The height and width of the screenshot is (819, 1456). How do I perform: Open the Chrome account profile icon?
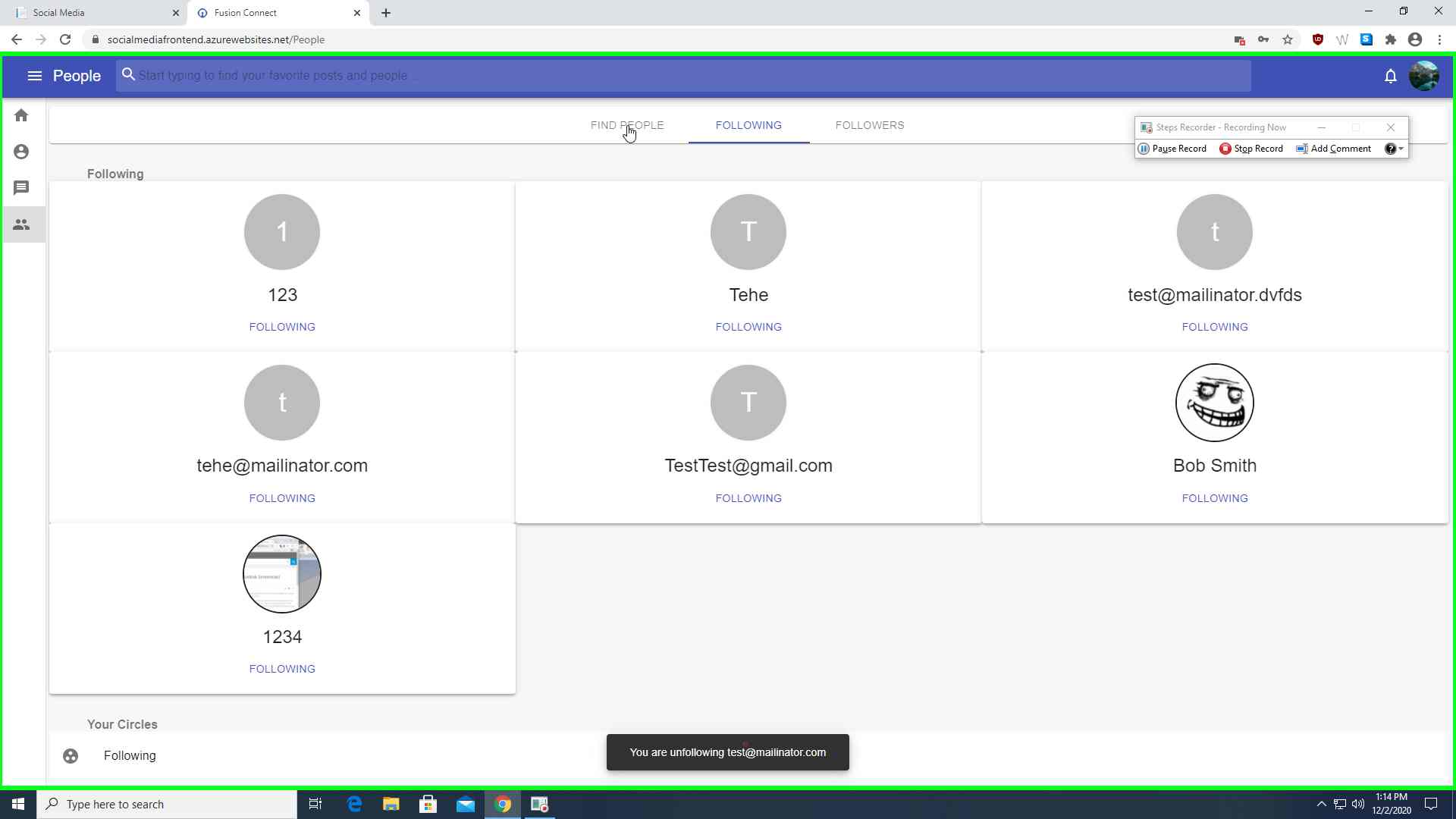1415,39
